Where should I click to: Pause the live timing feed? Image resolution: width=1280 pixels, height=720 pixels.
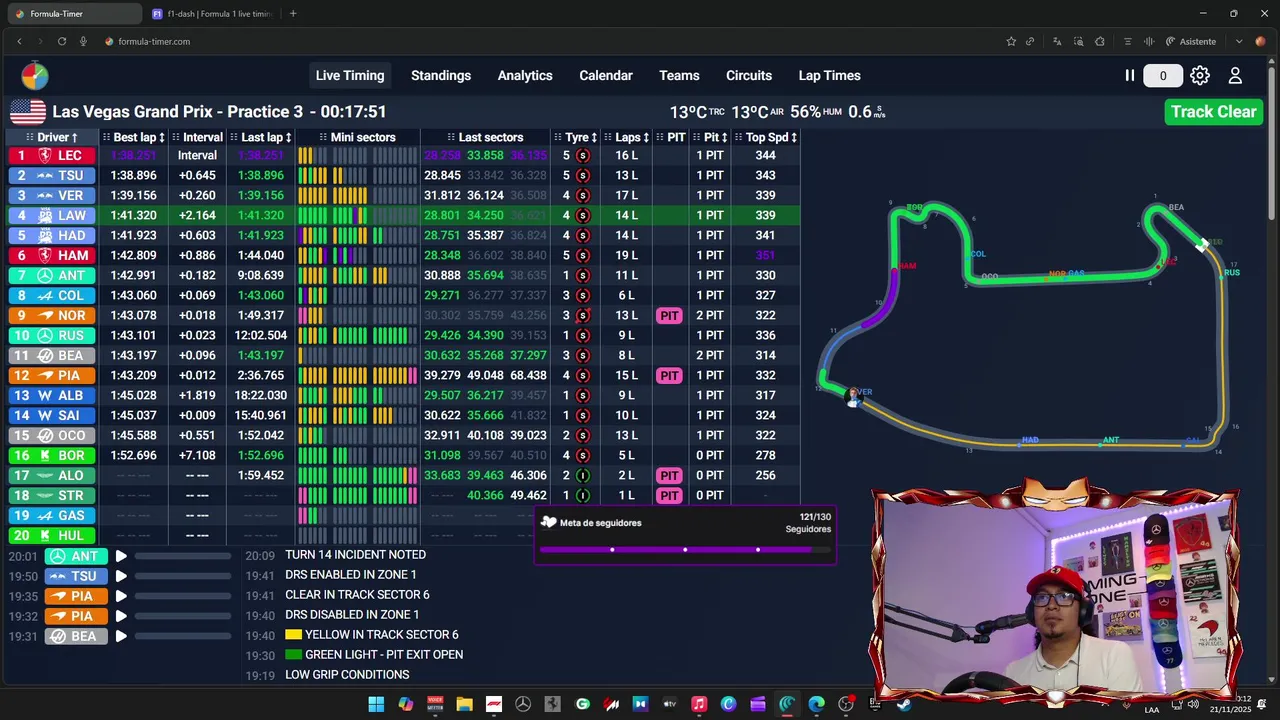1129,76
